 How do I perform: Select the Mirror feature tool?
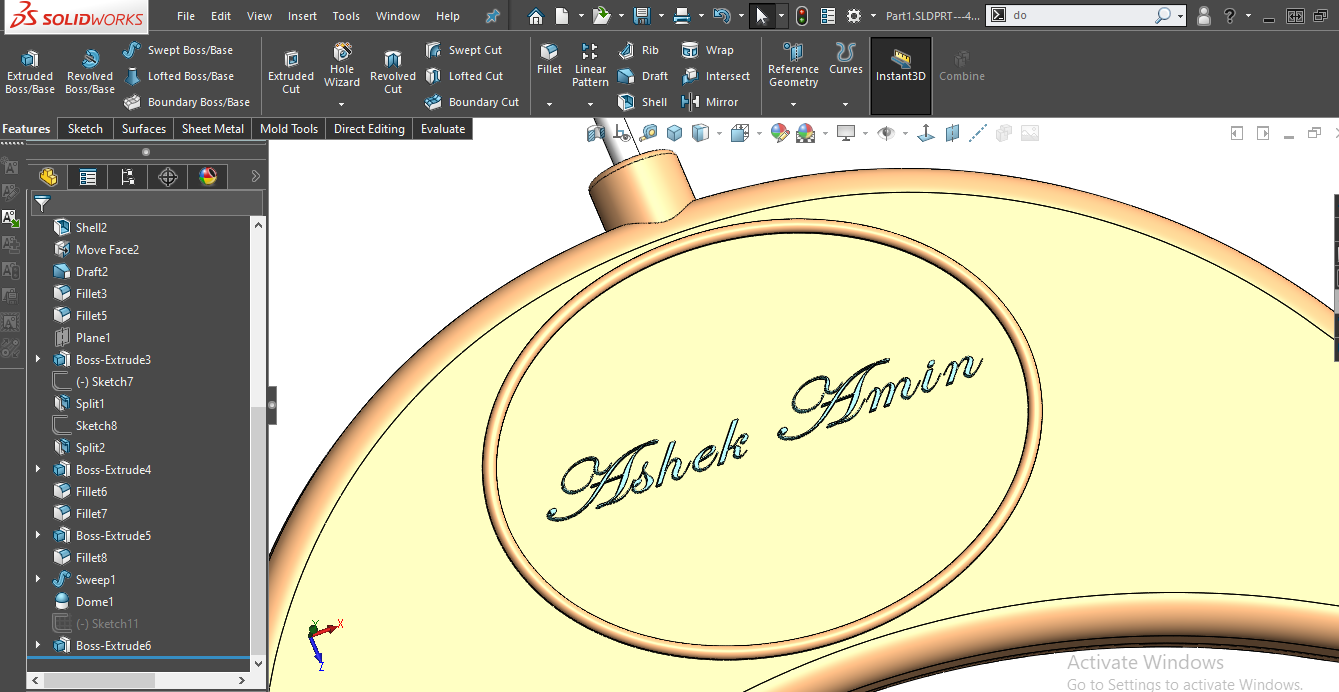point(710,102)
